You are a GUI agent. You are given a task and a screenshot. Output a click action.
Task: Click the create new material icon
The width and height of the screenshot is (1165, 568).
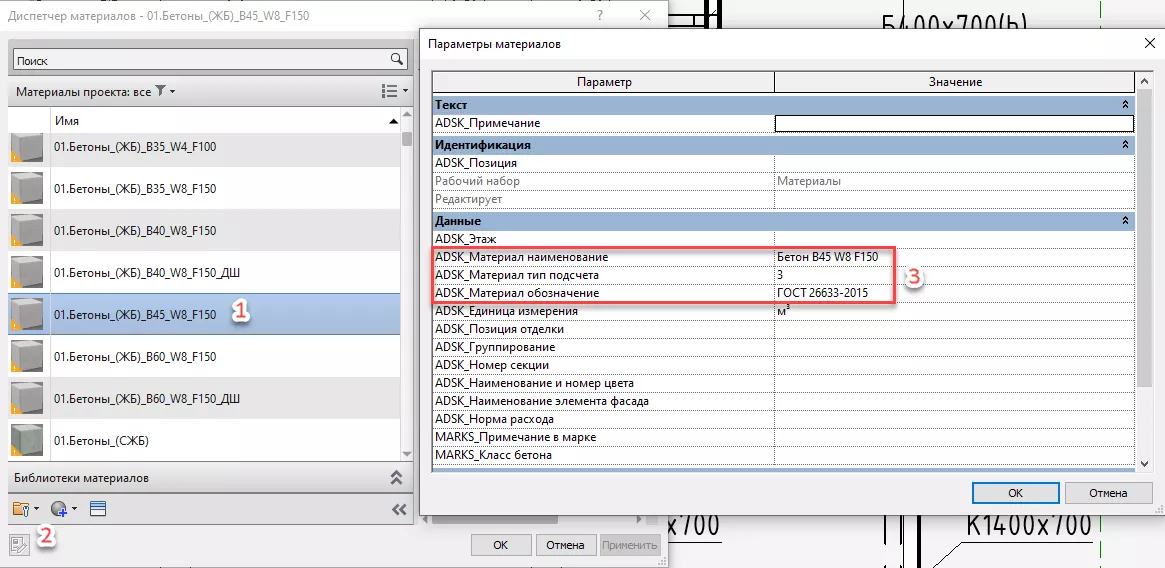pyautogui.click(x=61, y=509)
